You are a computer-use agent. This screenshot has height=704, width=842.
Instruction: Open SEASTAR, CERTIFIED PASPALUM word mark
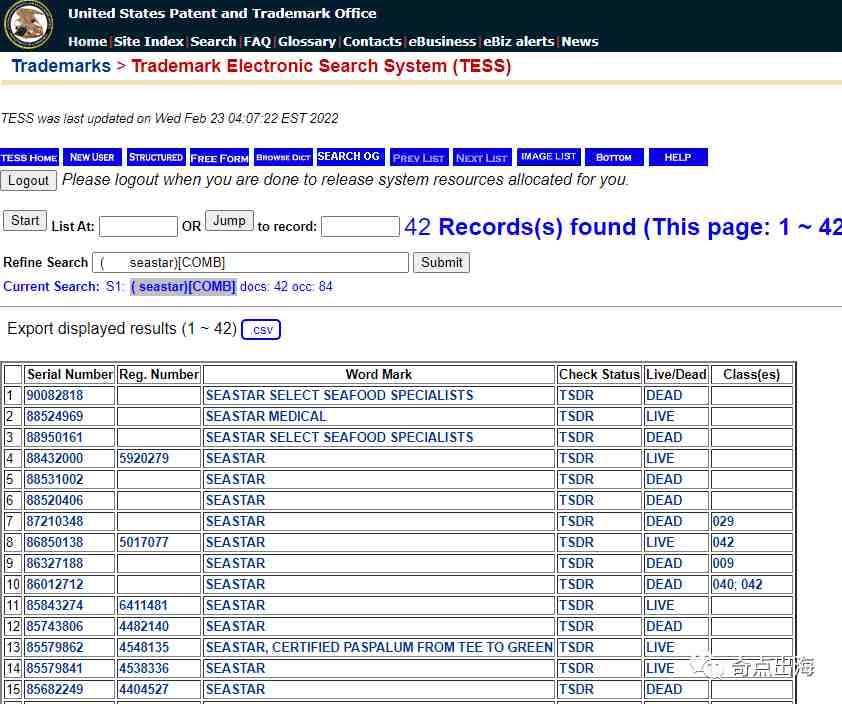[x=379, y=647]
